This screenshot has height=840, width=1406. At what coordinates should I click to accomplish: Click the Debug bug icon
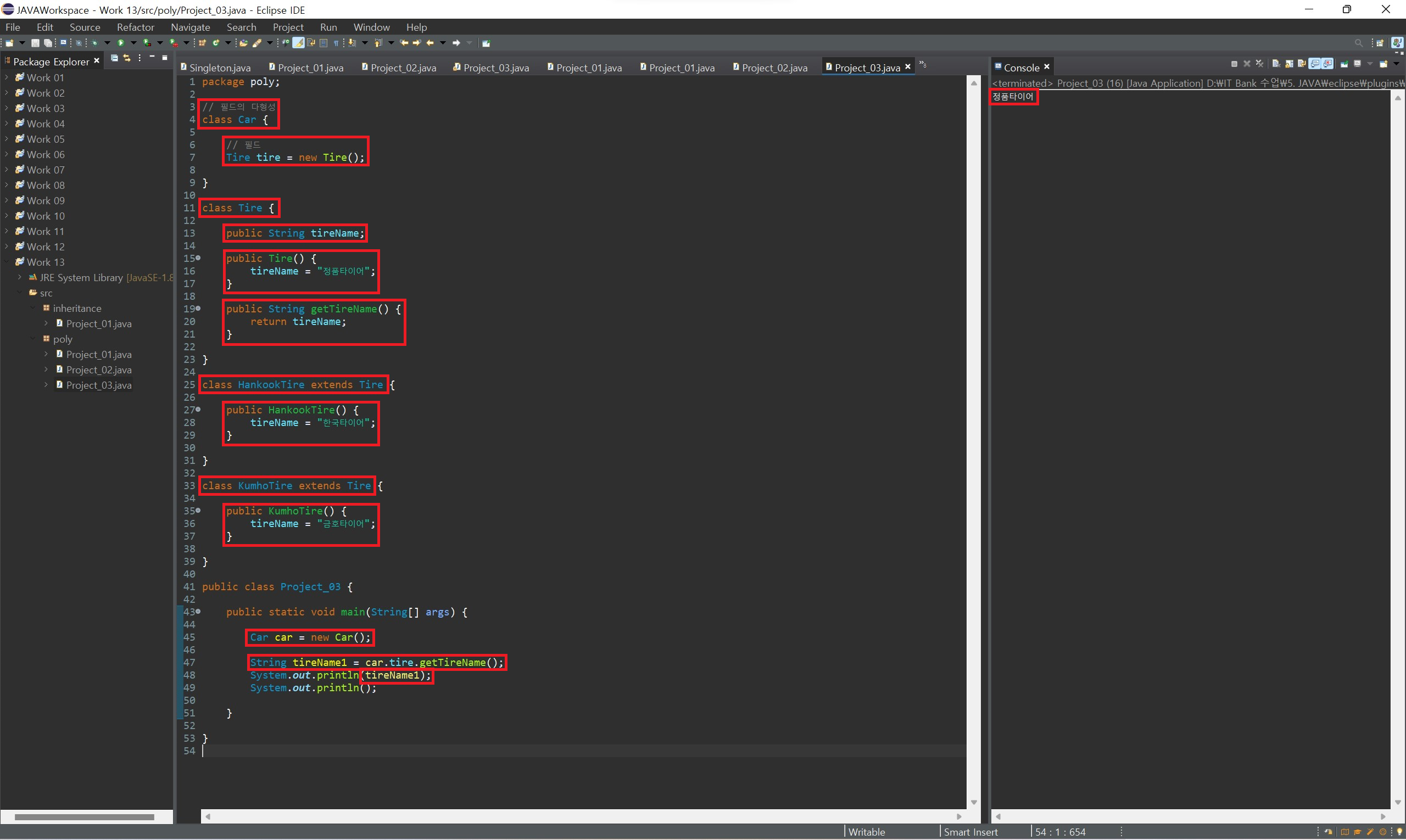tap(94, 43)
